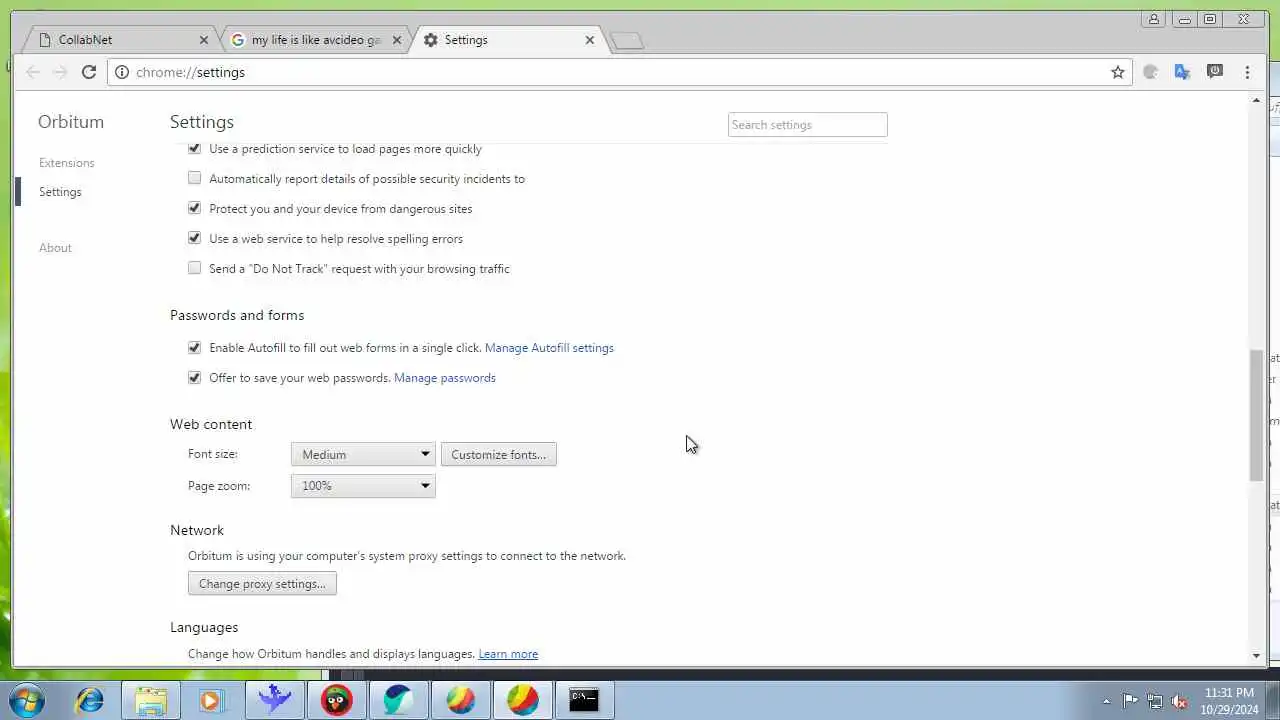Reload the settings page
Image resolution: width=1280 pixels, height=720 pixels.
click(89, 72)
